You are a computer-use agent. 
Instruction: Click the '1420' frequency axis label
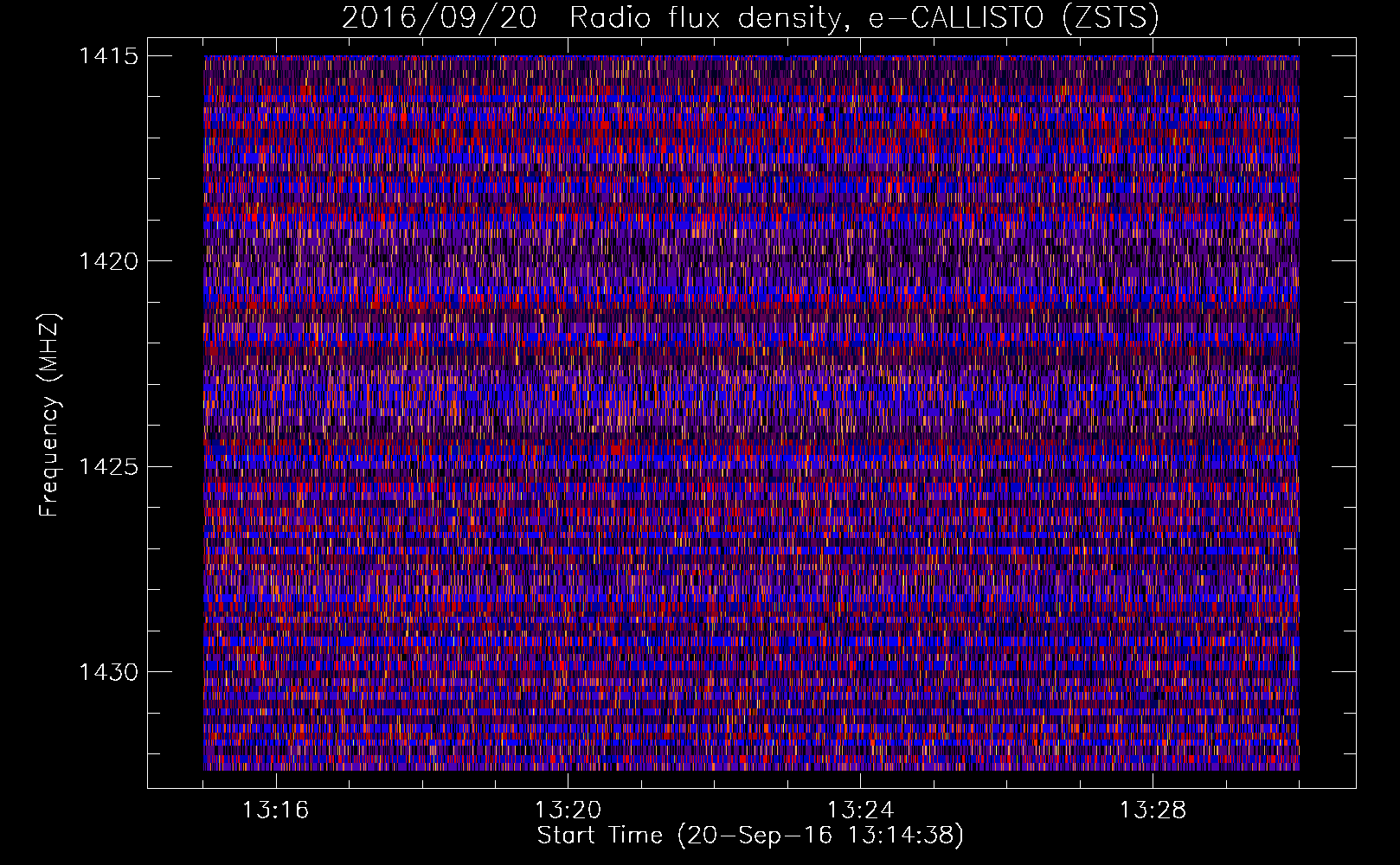(108, 261)
